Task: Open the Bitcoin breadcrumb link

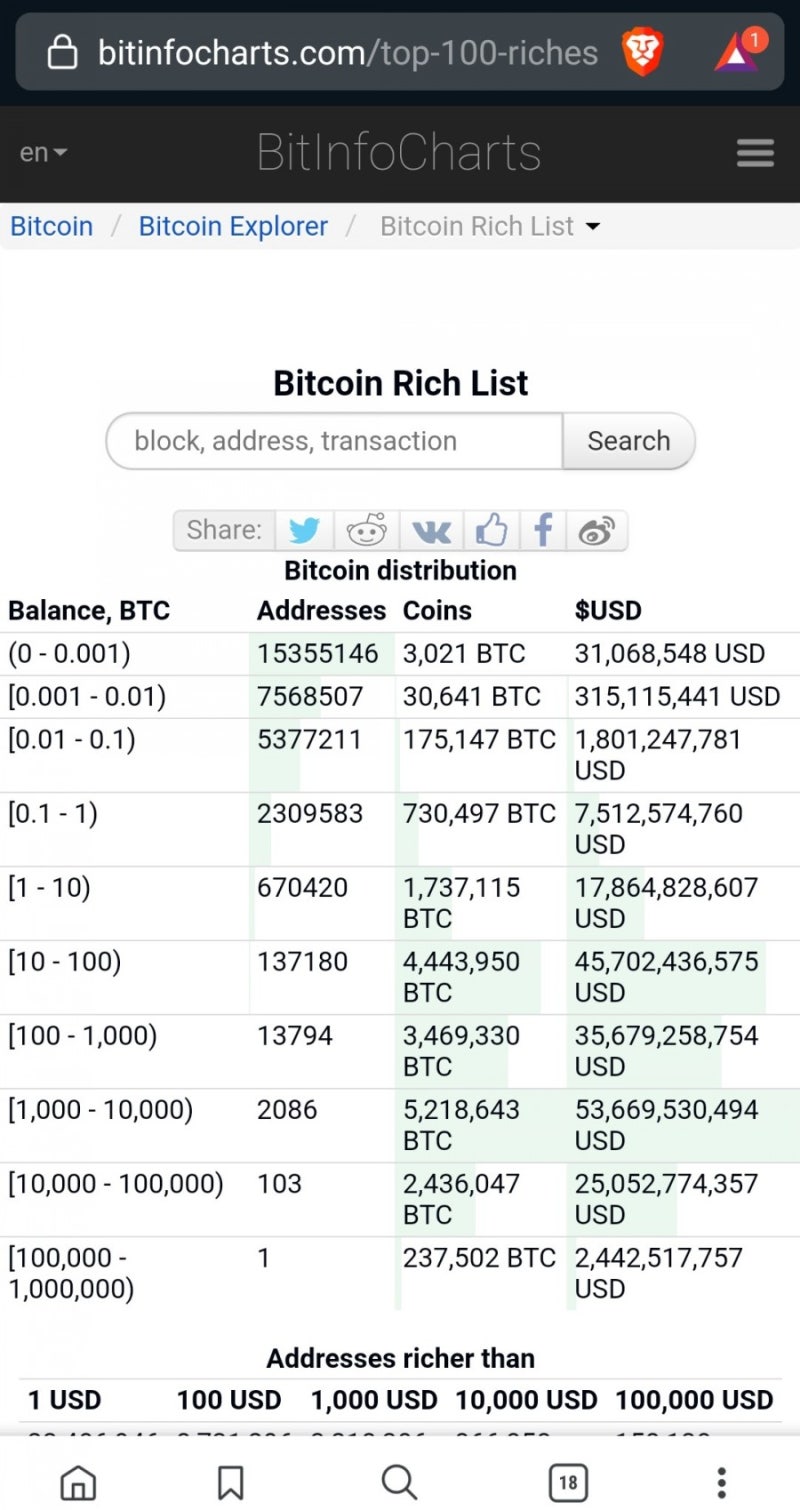Action: [x=51, y=226]
